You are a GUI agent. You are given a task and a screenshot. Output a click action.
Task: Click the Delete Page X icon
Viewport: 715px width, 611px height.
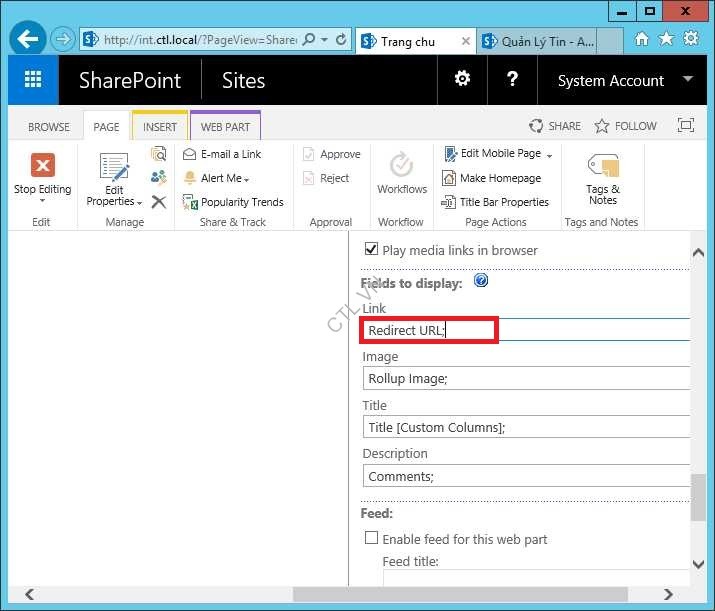[x=158, y=202]
